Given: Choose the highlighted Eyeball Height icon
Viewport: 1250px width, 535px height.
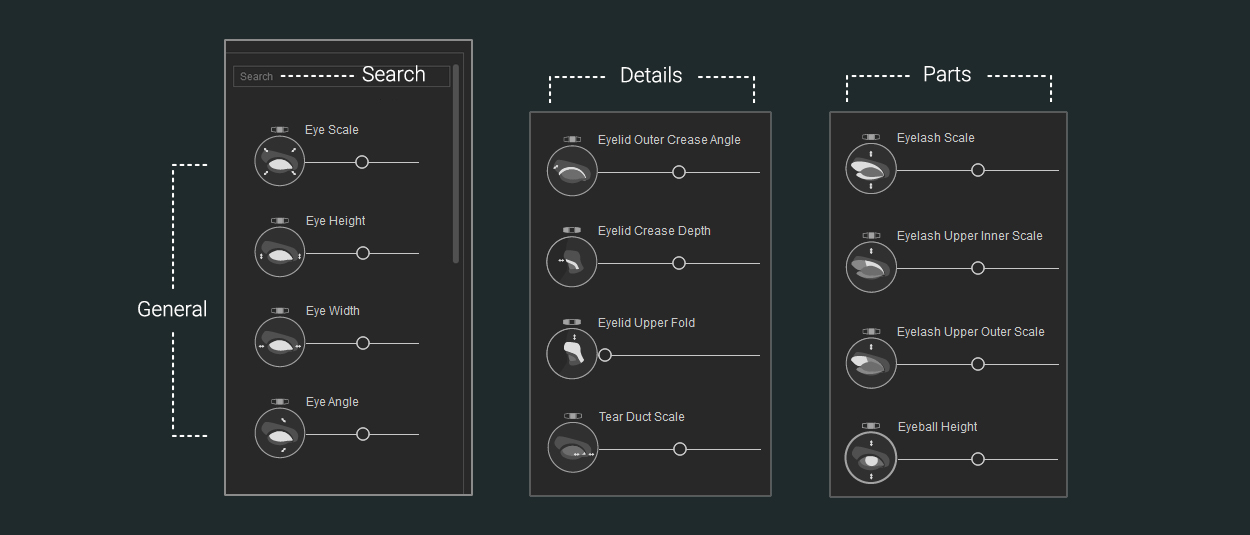Looking at the screenshot, I should click(871, 459).
